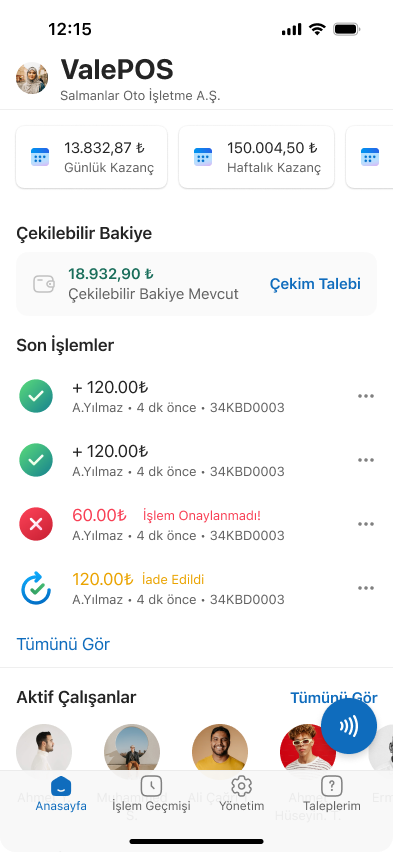
Task: Open three-dots menu for 60.00₺ declined transaction
Action: click(366, 524)
